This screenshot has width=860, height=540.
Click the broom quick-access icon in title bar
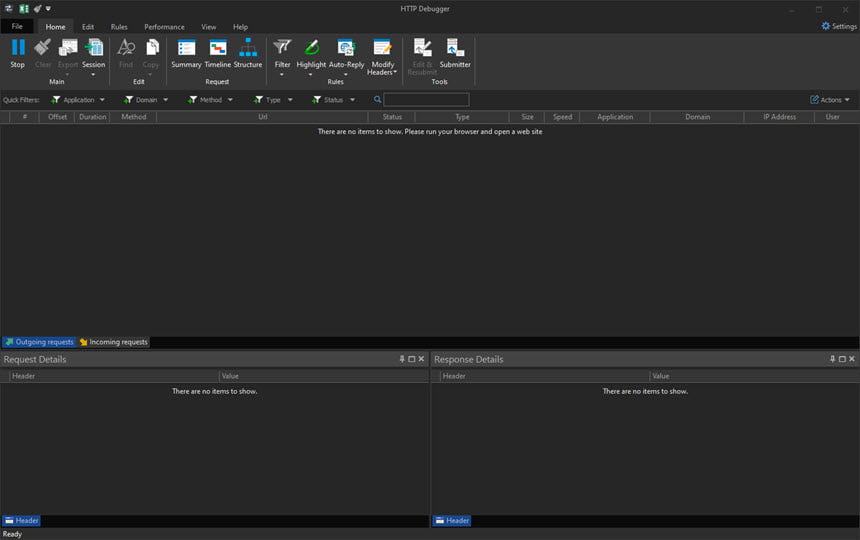coord(37,8)
